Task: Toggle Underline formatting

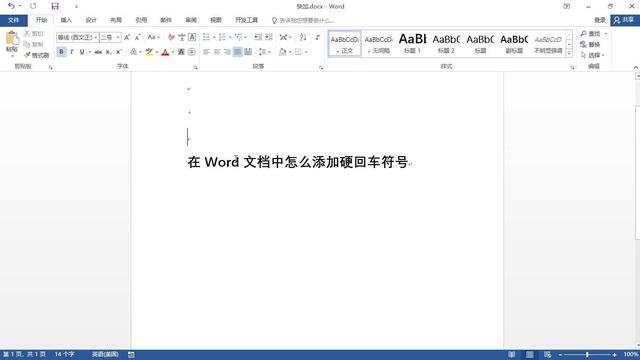Action: [82, 52]
